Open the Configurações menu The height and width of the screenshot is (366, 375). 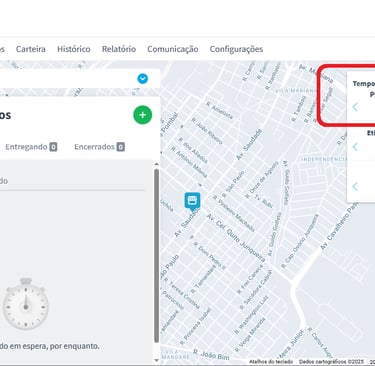[236, 49]
